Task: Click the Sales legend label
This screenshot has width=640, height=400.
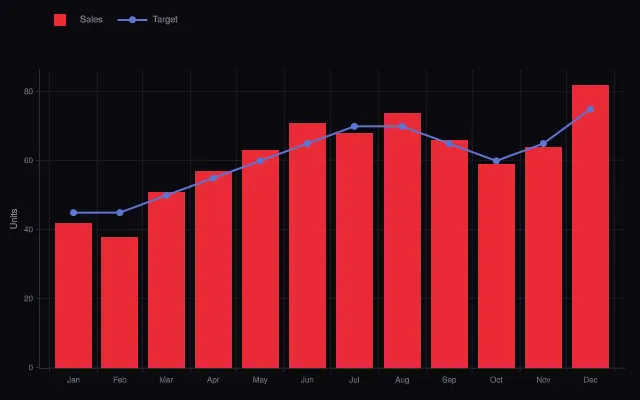Action: tap(91, 19)
